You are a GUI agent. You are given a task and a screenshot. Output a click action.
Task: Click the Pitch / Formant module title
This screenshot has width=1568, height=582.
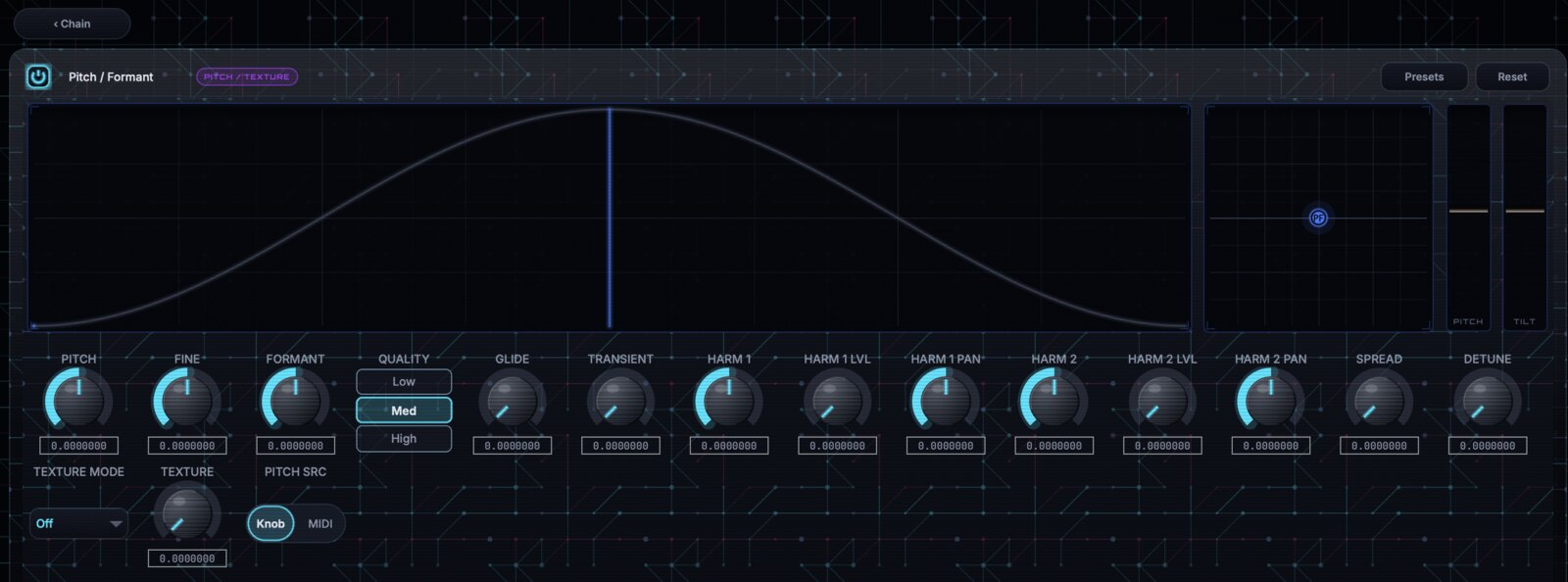pos(111,76)
